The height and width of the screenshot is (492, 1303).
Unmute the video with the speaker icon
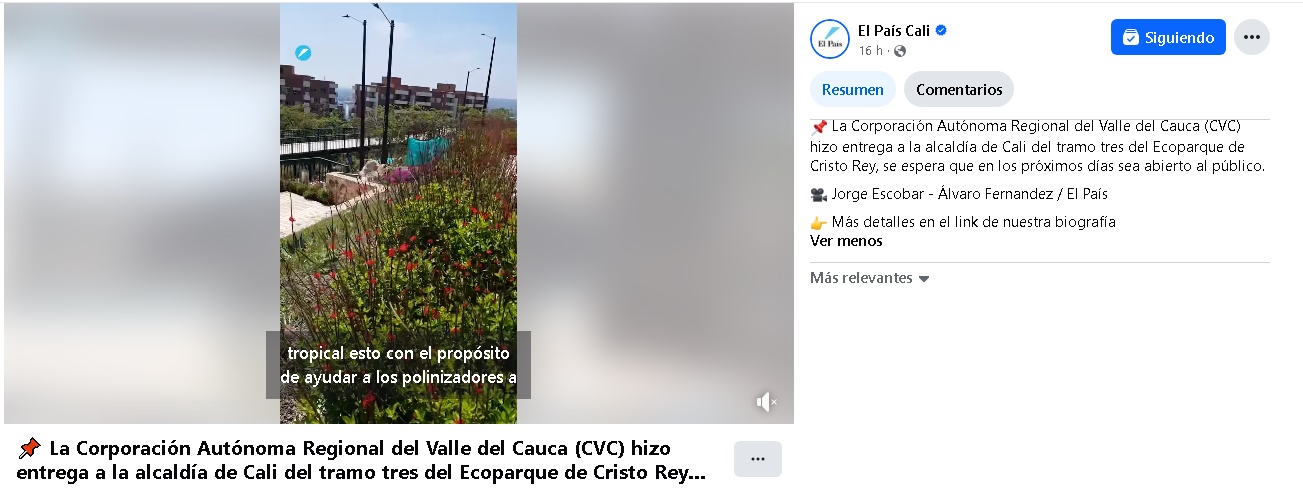(766, 402)
